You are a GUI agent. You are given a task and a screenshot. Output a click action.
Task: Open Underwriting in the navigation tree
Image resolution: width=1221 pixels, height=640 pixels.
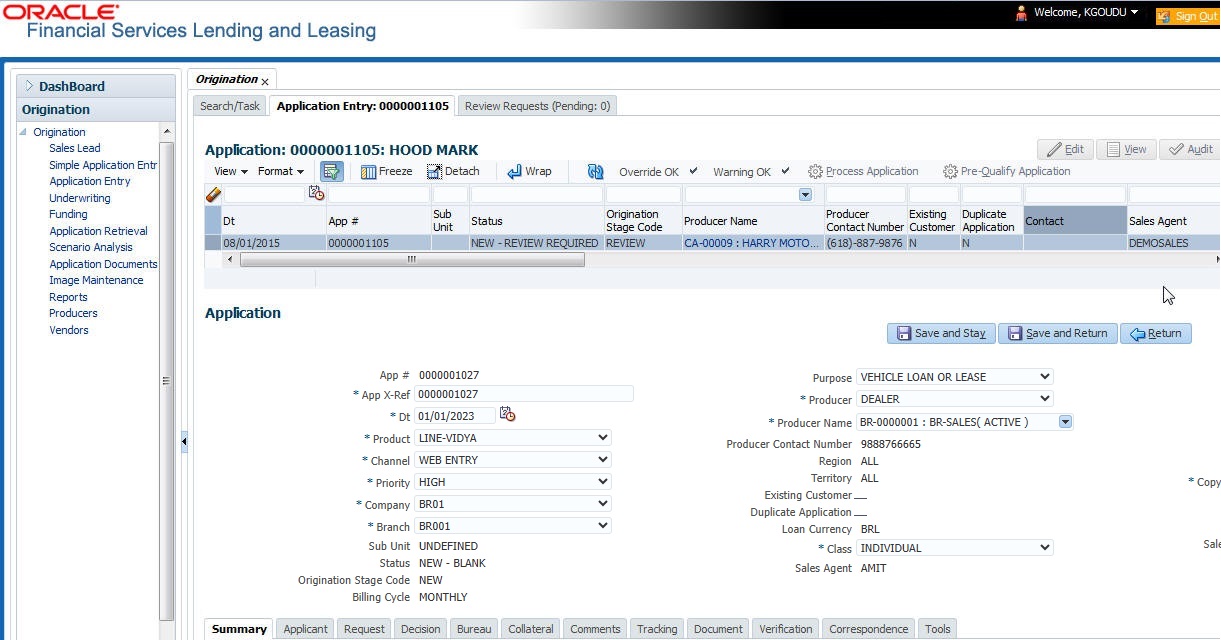tap(80, 198)
